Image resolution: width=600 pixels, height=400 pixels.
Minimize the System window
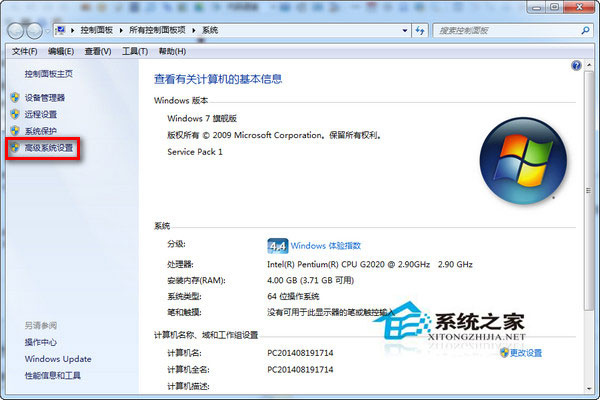tap(536, 7)
